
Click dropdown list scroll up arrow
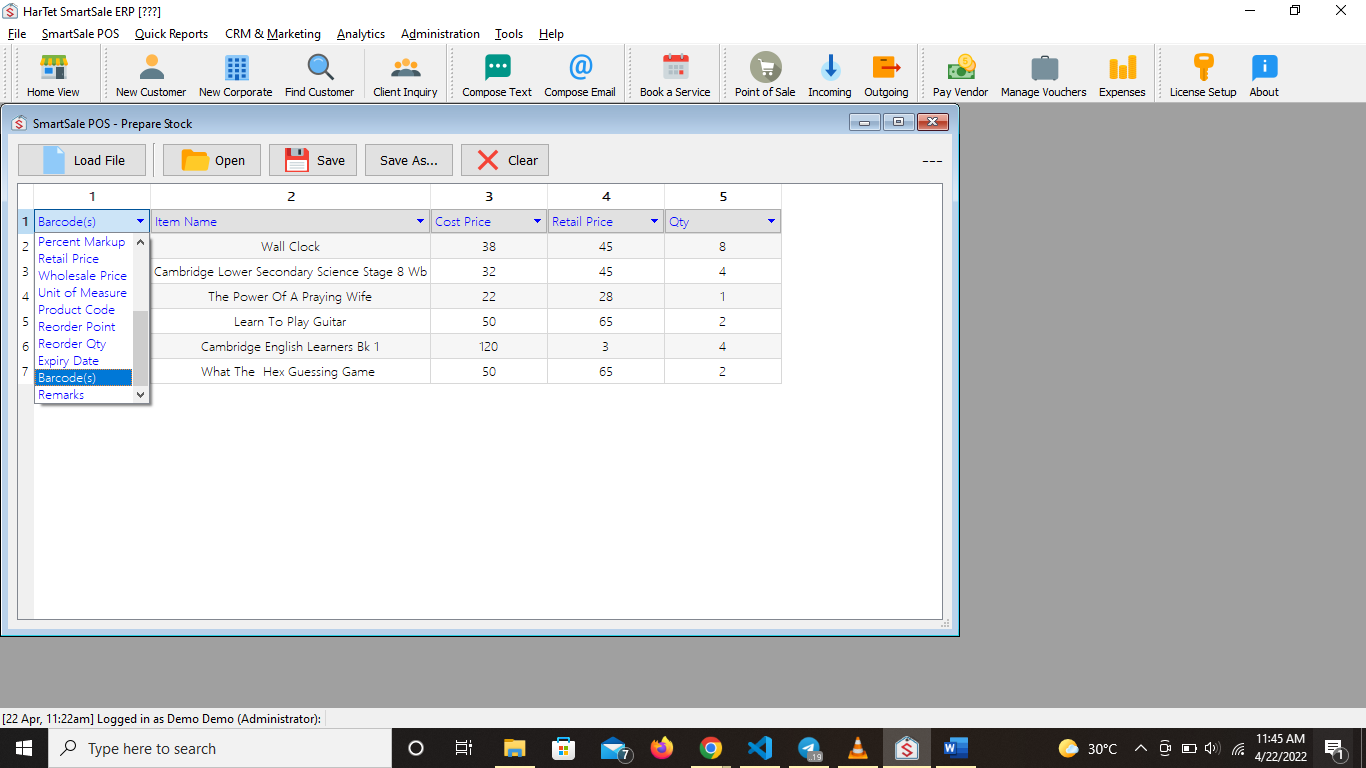click(140, 241)
